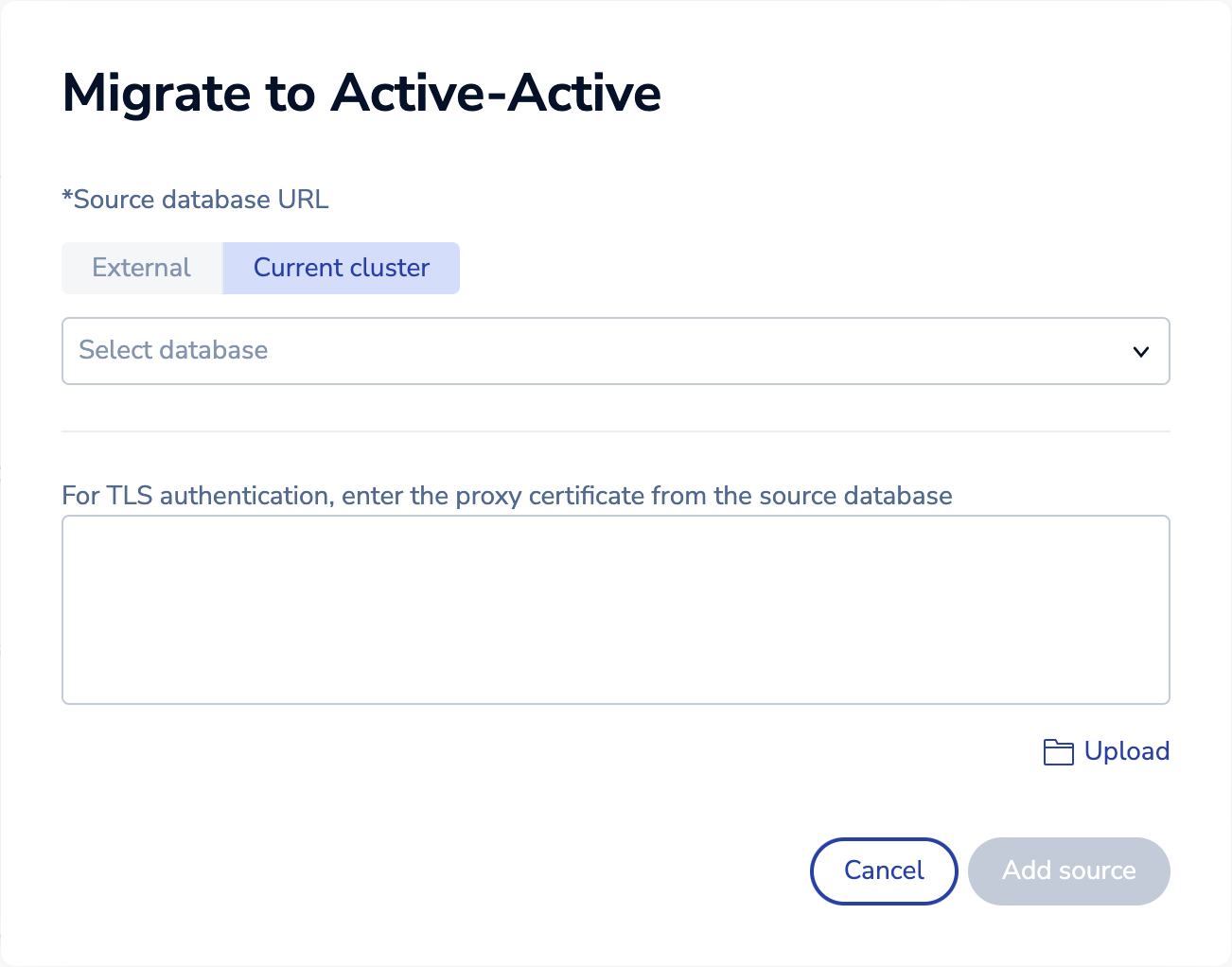Click the required asterisk before Source database

[67, 198]
